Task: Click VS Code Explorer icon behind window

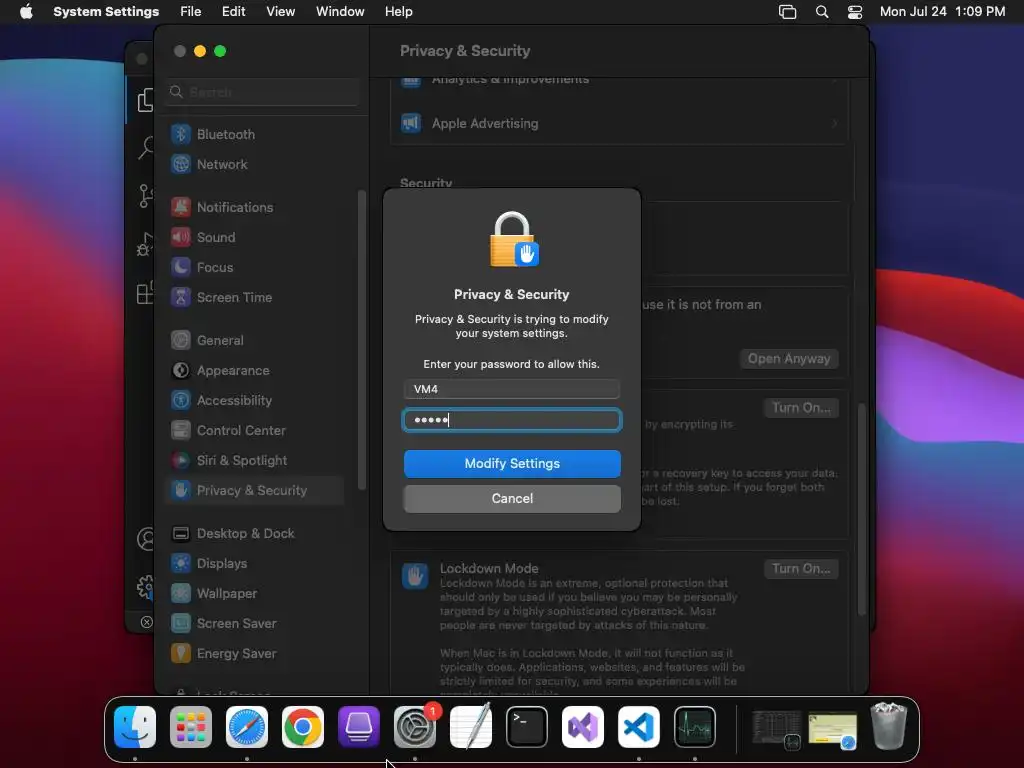Action: 145,100
